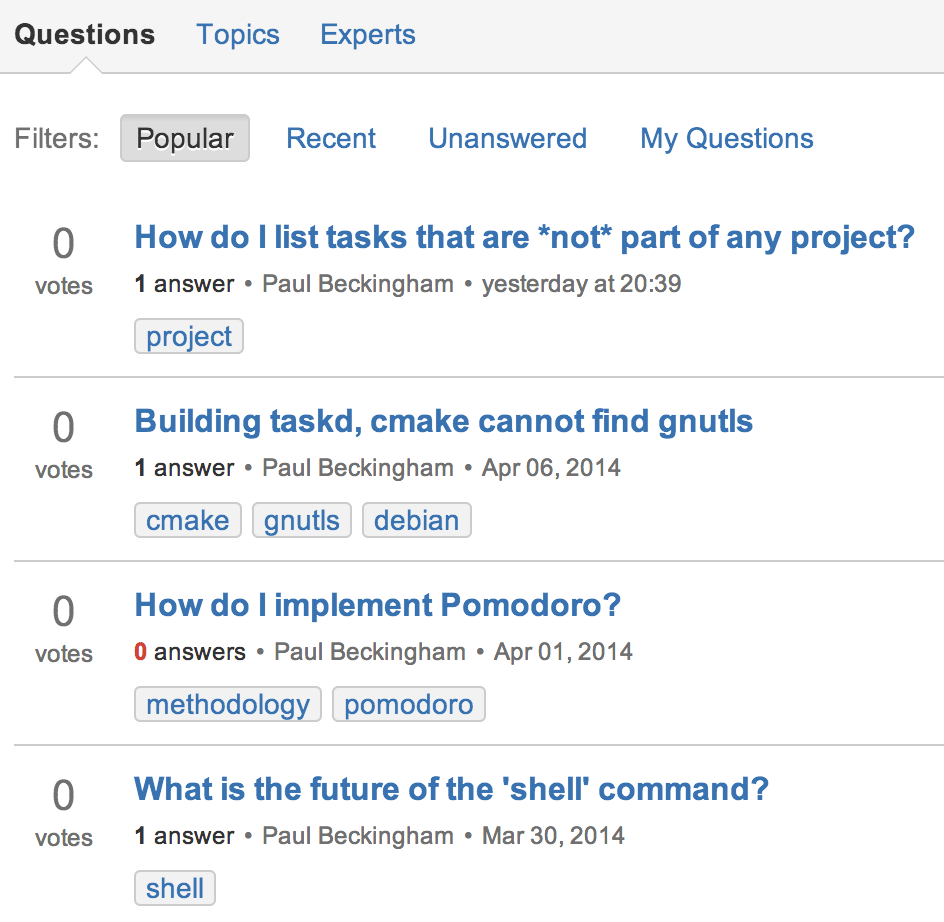Viewport: 944px width, 922px height.
Task: Click the 0 votes counter of first question
Action: point(64,260)
